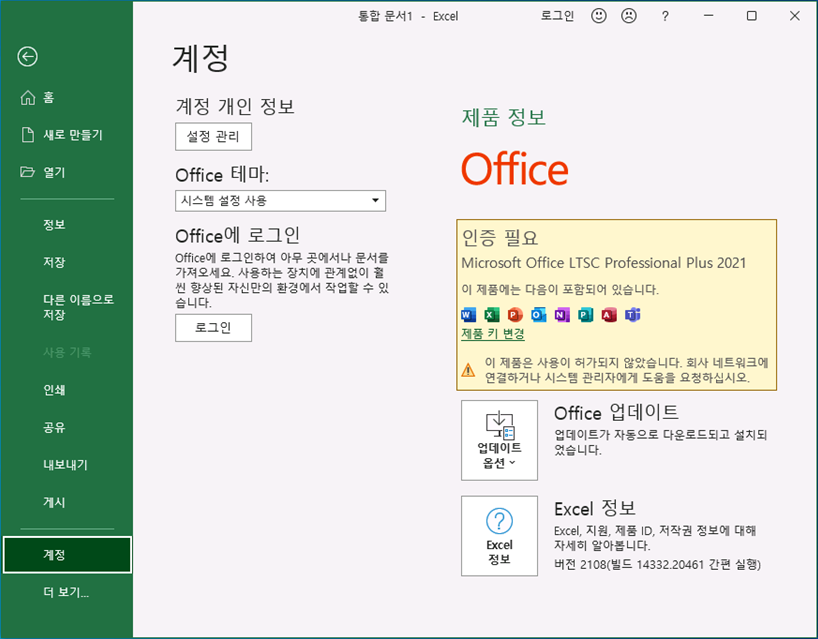Select the highlighted 계정 menu item
The height and width of the screenshot is (639, 818).
pos(67,555)
